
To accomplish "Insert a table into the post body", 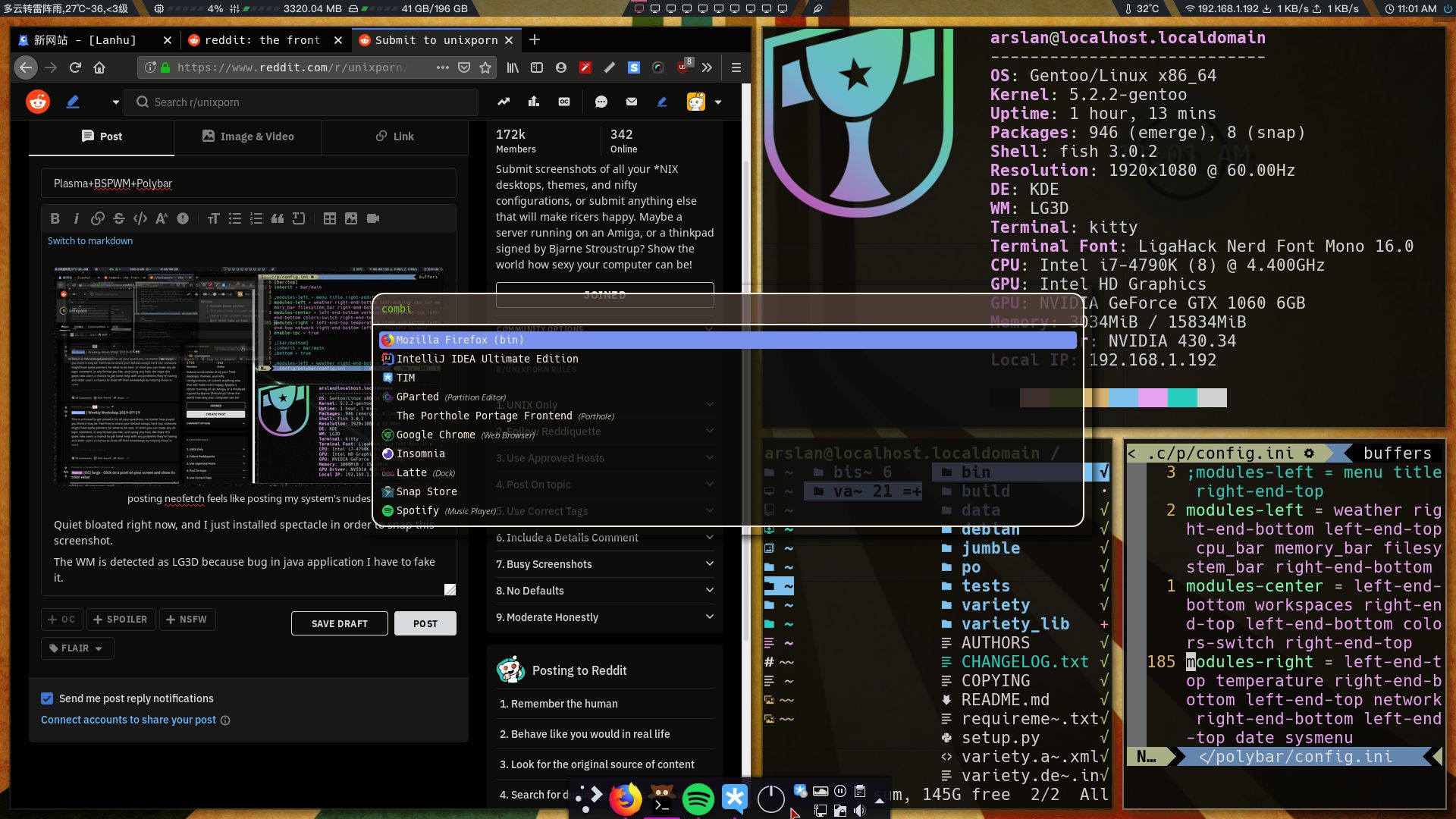I will tap(330, 218).
